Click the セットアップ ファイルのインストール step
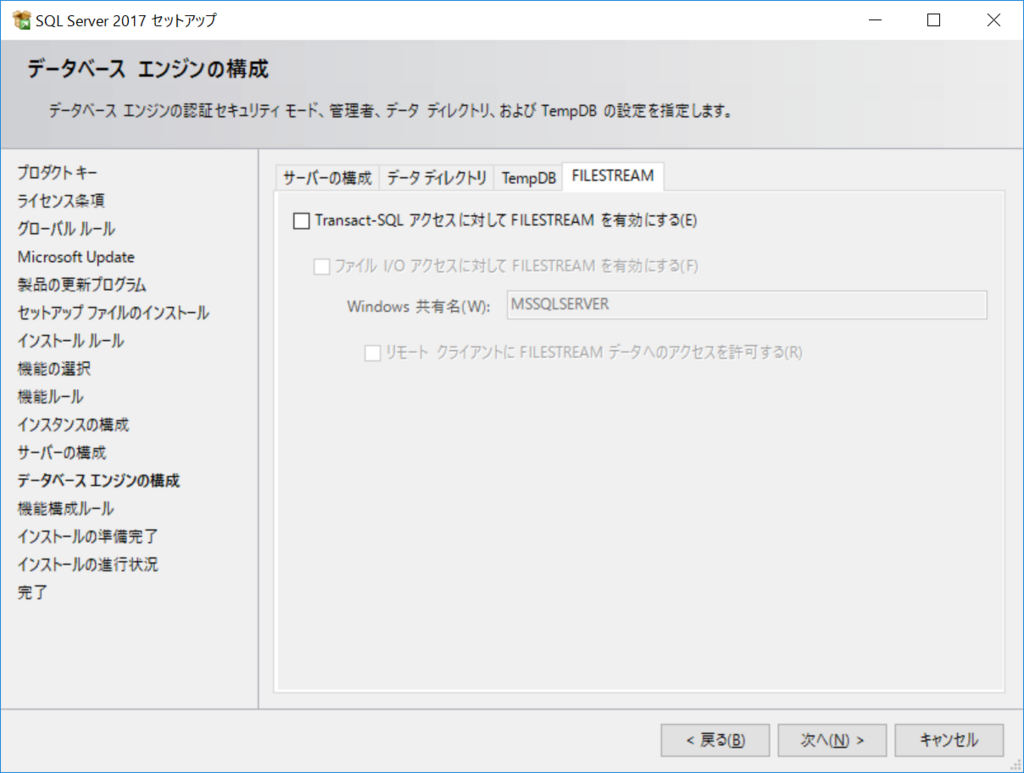The width and height of the screenshot is (1024, 773). pos(113,313)
